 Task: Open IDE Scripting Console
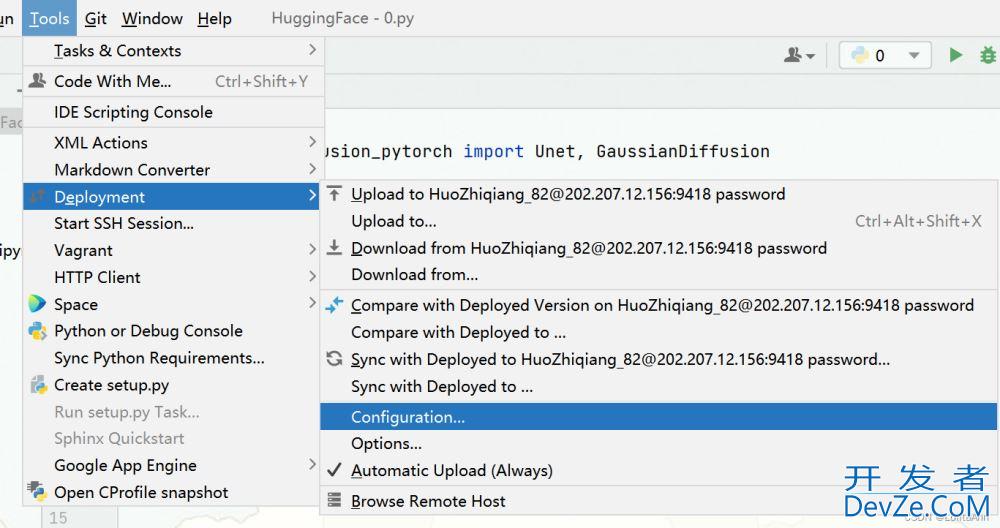(173, 112)
